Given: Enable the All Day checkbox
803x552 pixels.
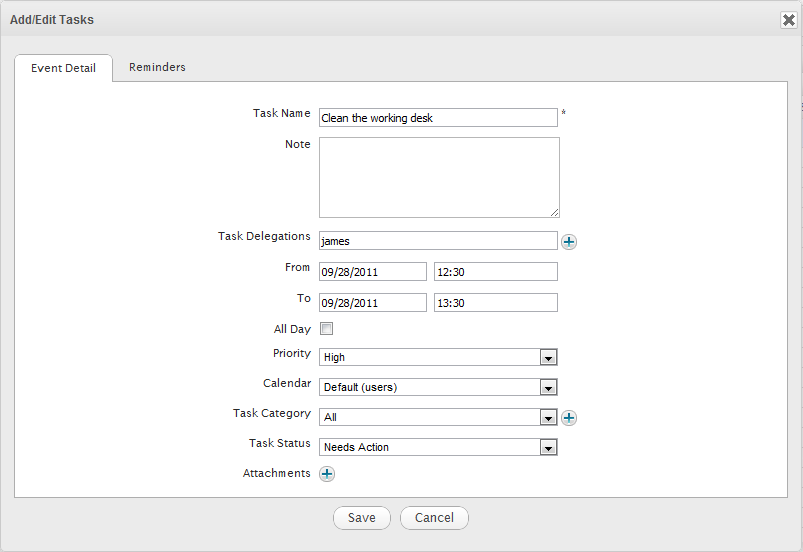Looking at the screenshot, I should point(326,329).
